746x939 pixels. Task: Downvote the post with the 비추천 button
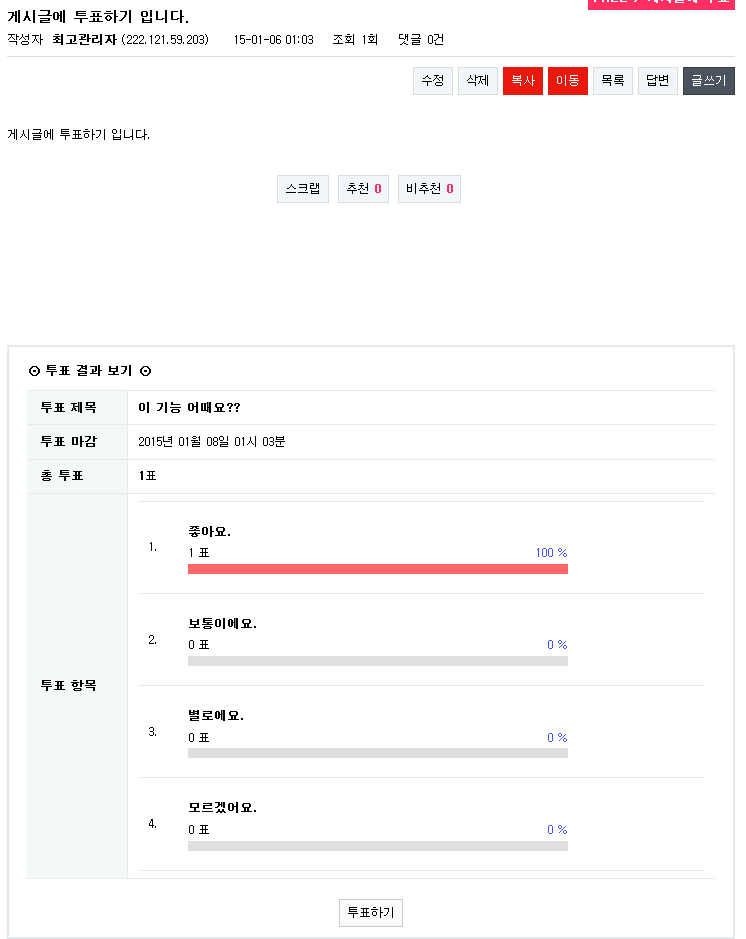click(429, 189)
